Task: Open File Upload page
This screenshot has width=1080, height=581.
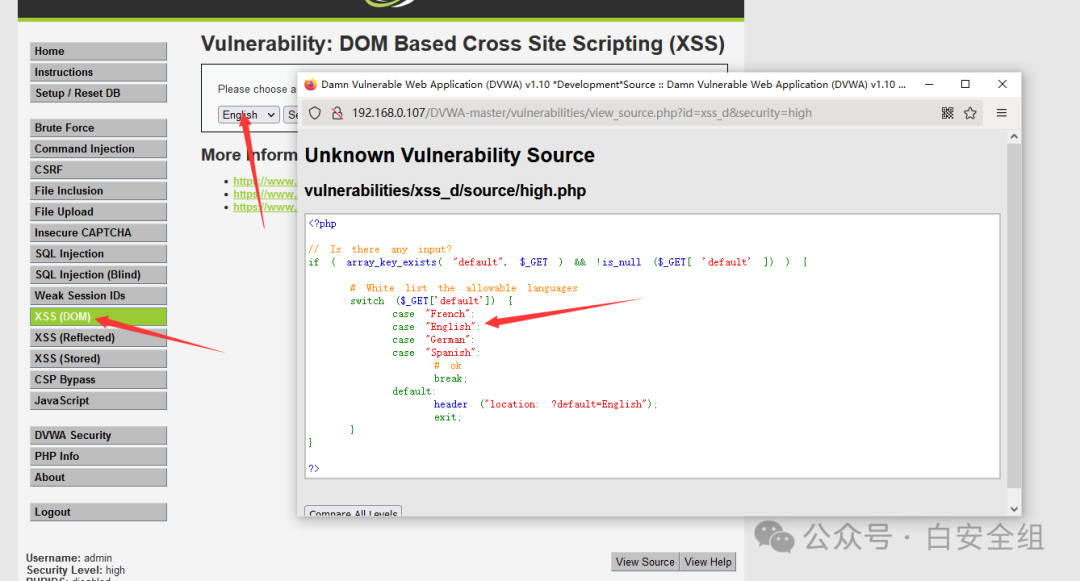Action: click(98, 212)
